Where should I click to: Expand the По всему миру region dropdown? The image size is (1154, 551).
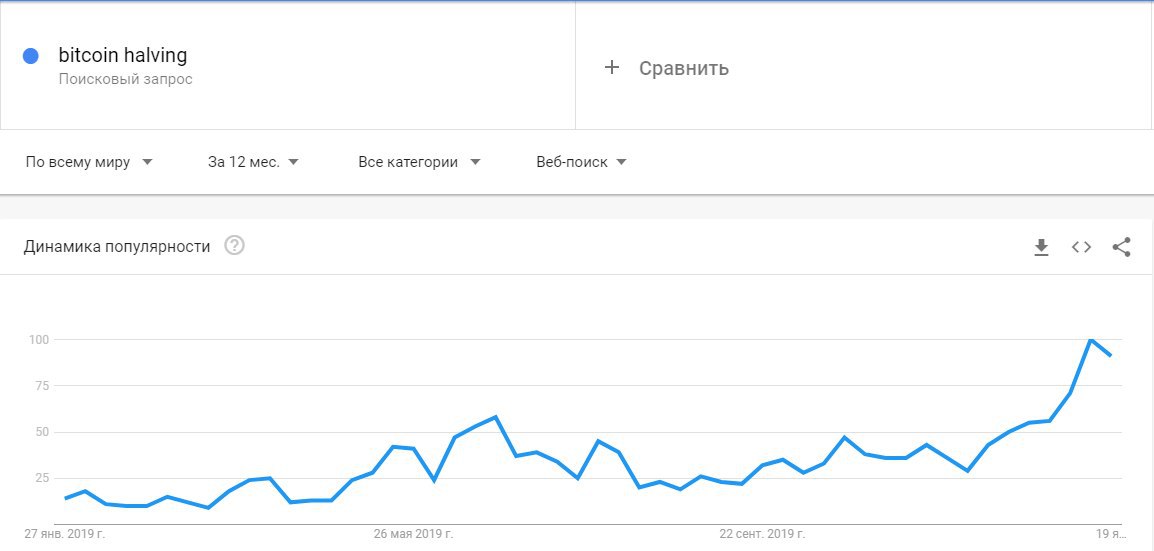[x=88, y=162]
